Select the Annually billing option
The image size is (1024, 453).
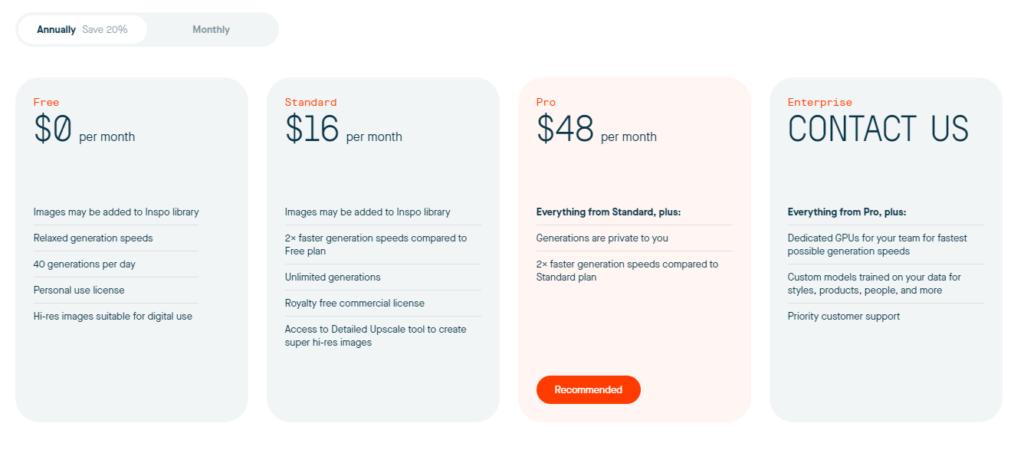(57, 30)
